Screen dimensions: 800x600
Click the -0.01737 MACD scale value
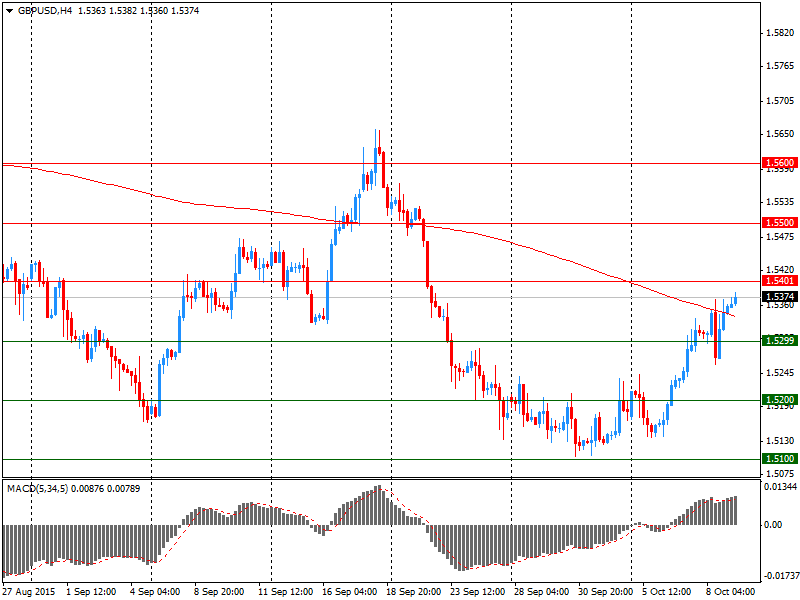[780, 576]
